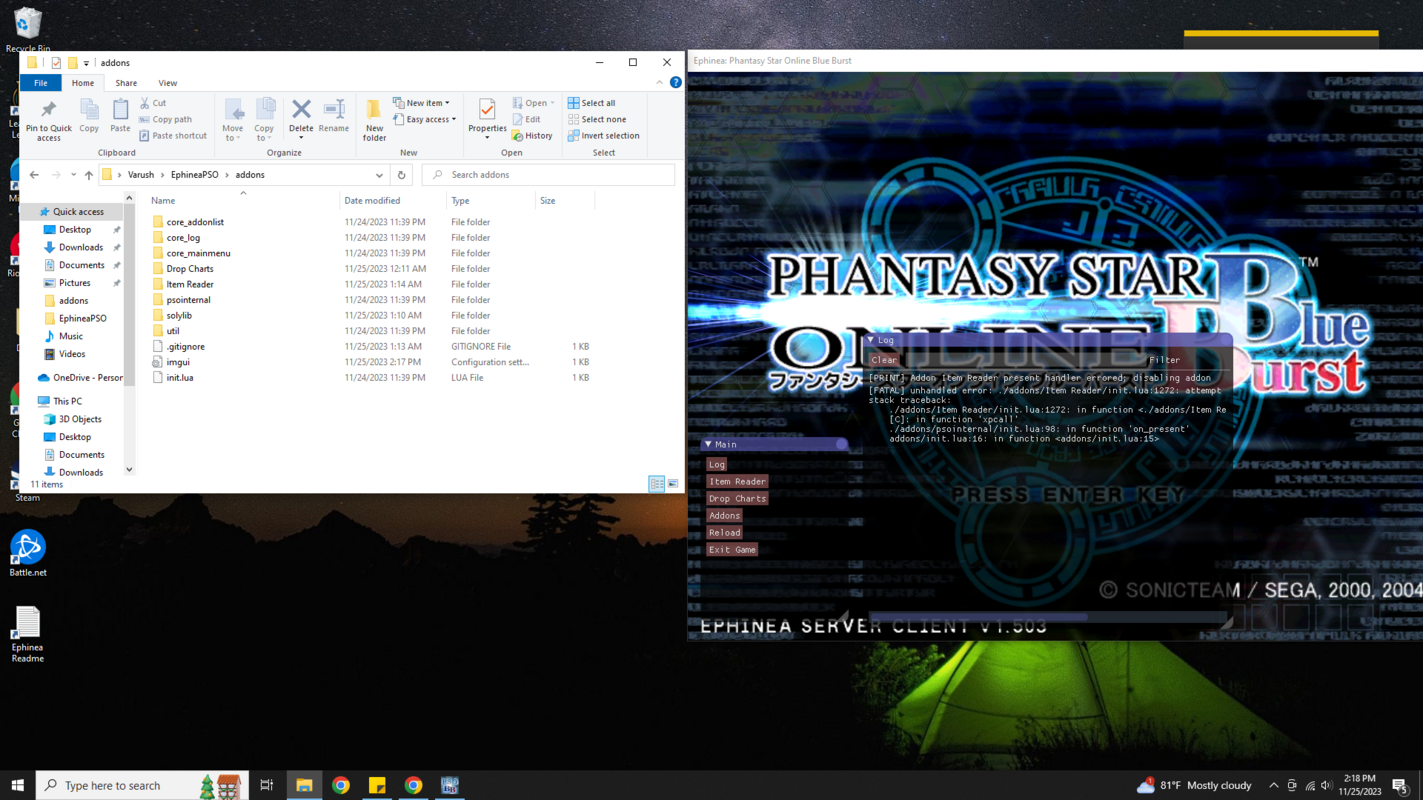Select the Item Reader folder
The height and width of the screenshot is (800, 1423).
point(190,284)
